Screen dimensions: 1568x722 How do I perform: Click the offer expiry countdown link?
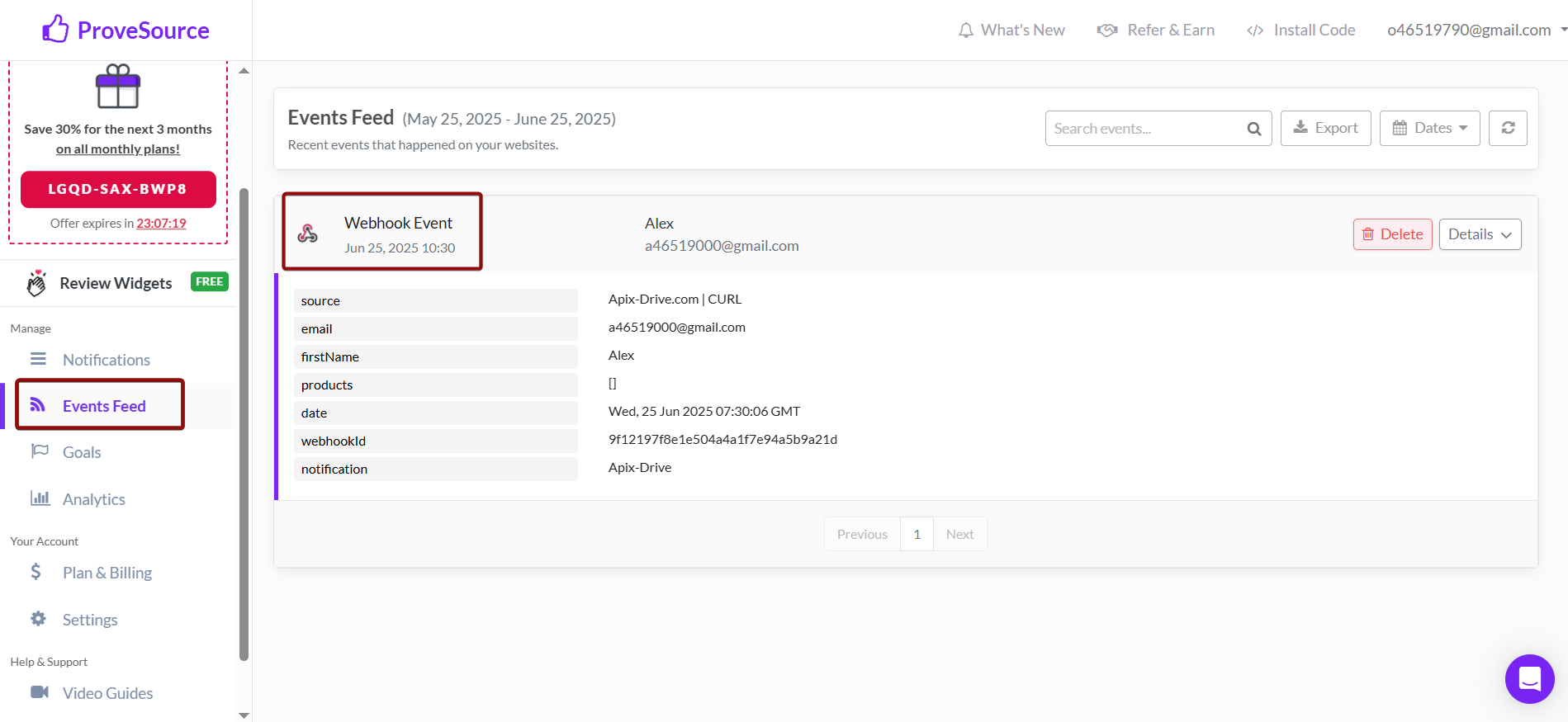pos(161,224)
